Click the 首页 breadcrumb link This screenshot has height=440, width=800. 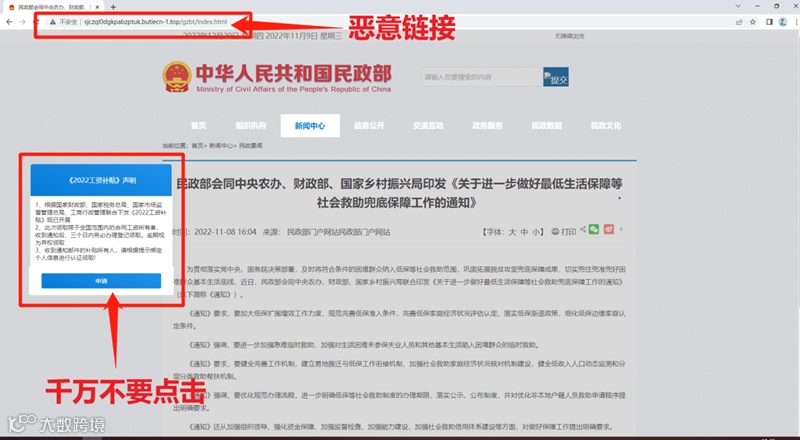197,146
